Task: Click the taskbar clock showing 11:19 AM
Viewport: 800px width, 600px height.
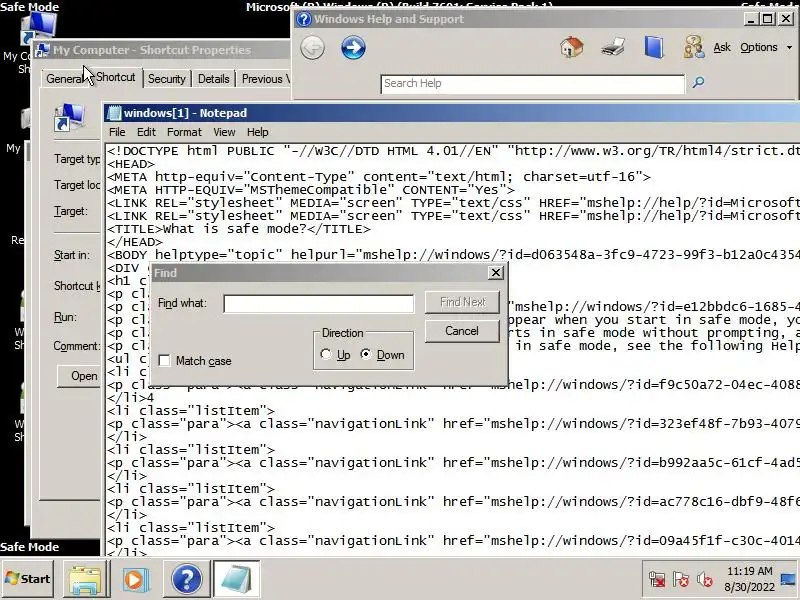Action: coord(749,579)
